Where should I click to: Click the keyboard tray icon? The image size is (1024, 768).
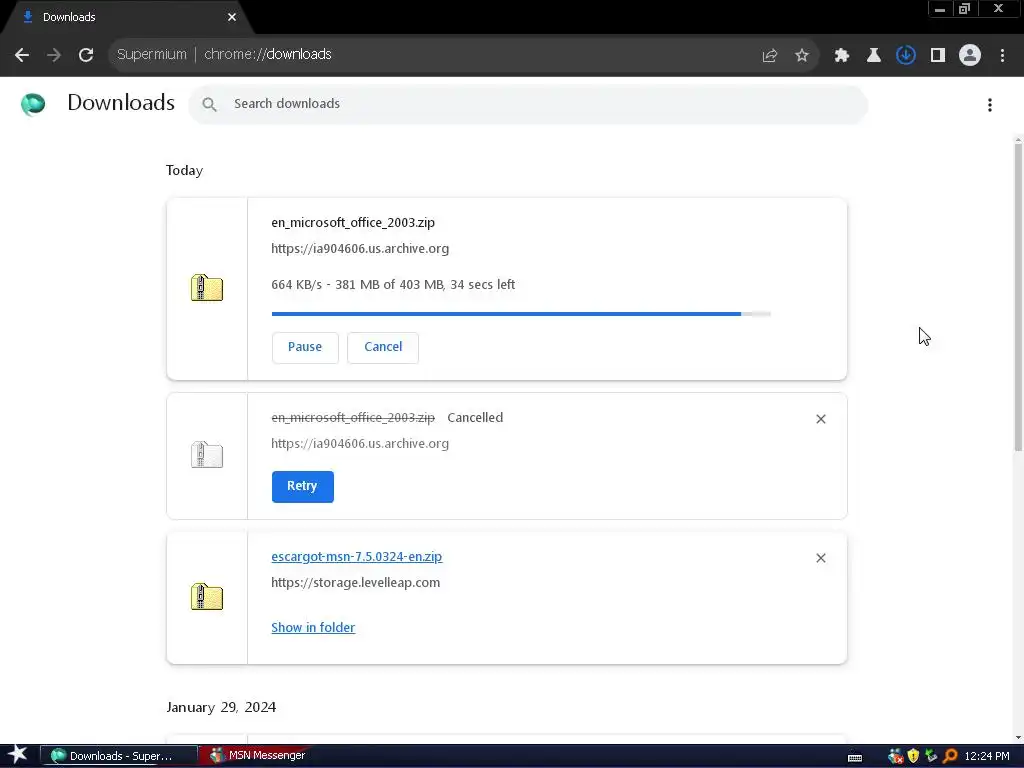(855, 758)
